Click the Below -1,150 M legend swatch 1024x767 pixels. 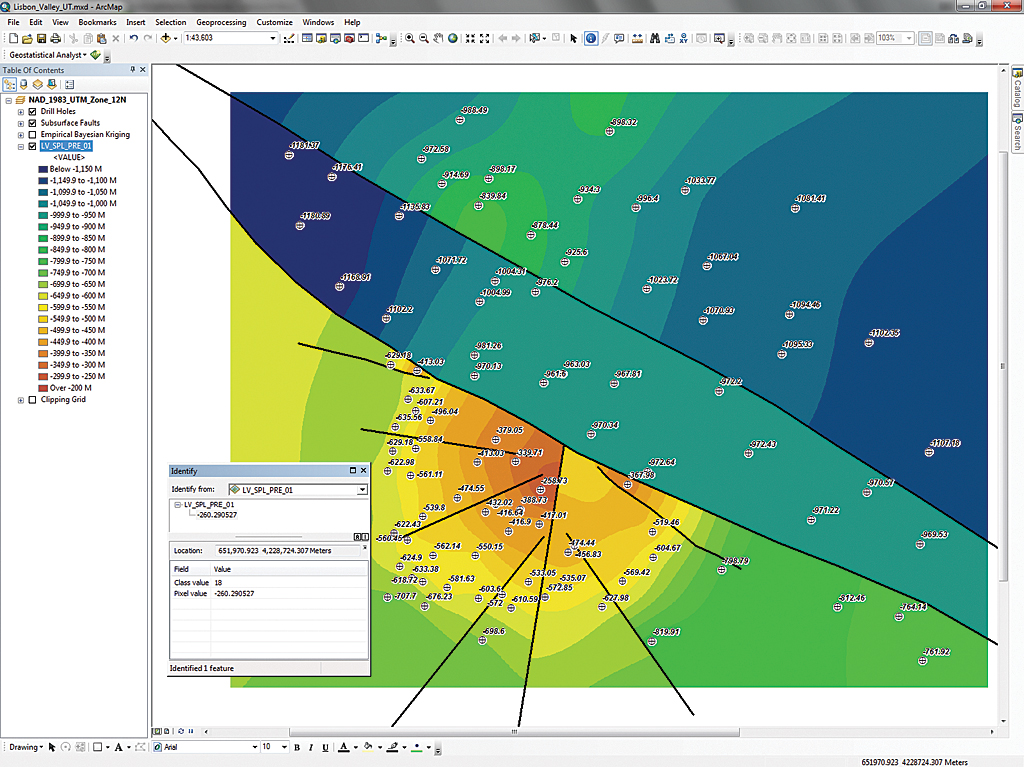(42, 169)
